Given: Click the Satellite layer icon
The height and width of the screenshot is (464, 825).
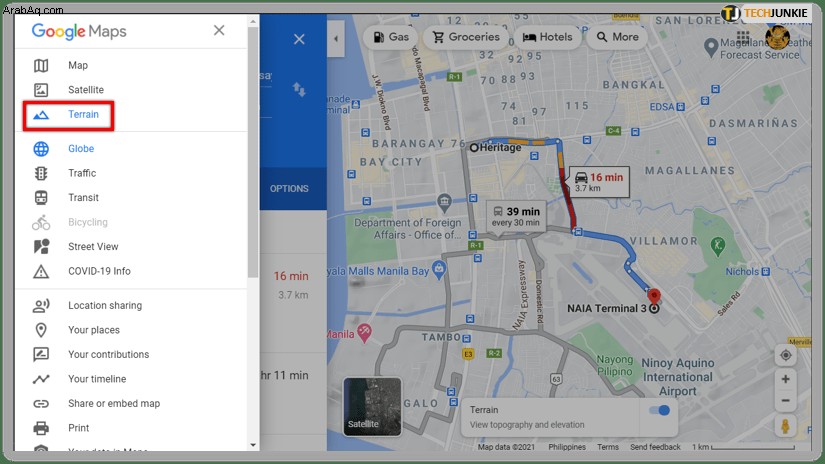Looking at the screenshot, I should pos(41,90).
